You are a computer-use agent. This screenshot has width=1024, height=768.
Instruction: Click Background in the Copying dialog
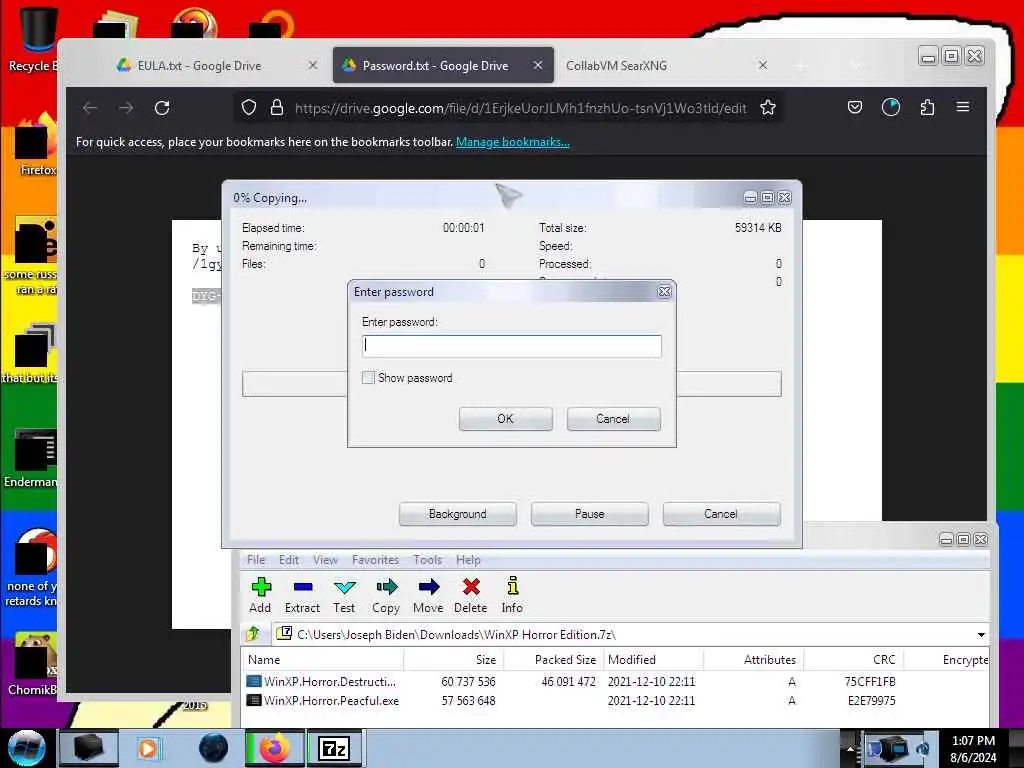point(458,514)
